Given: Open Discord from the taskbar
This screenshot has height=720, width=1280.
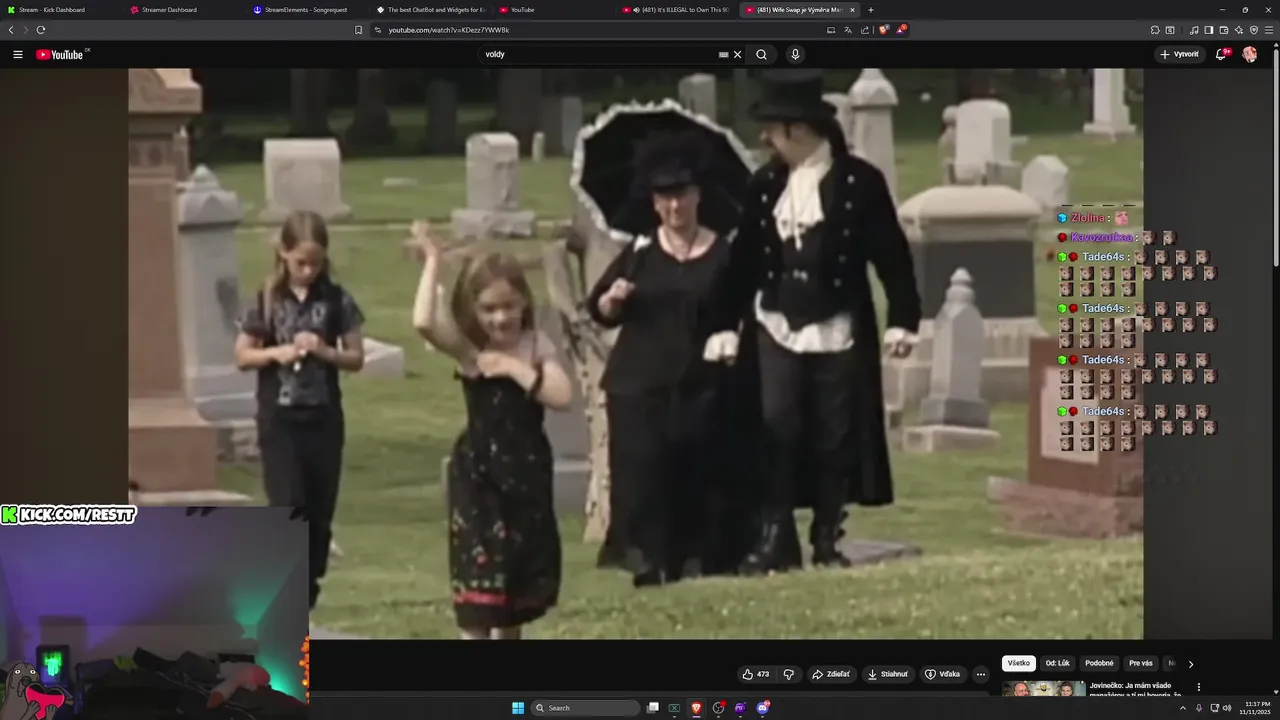Looking at the screenshot, I should tap(762, 708).
